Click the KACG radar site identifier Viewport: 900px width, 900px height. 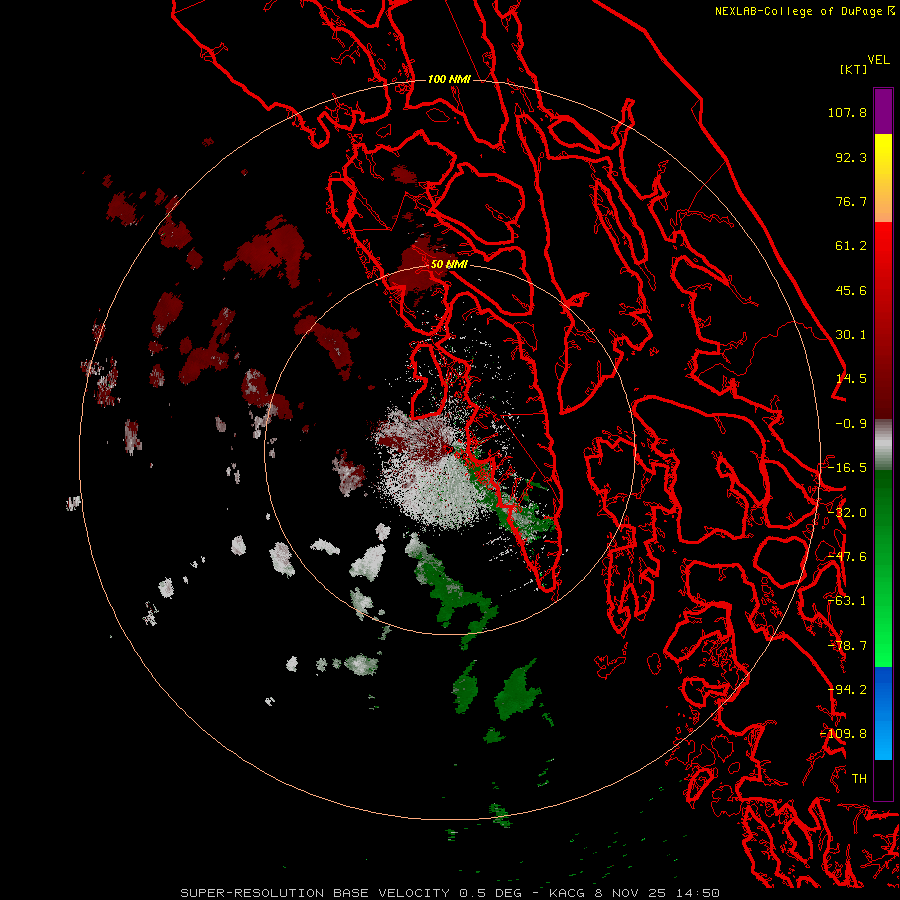tap(568, 893)
